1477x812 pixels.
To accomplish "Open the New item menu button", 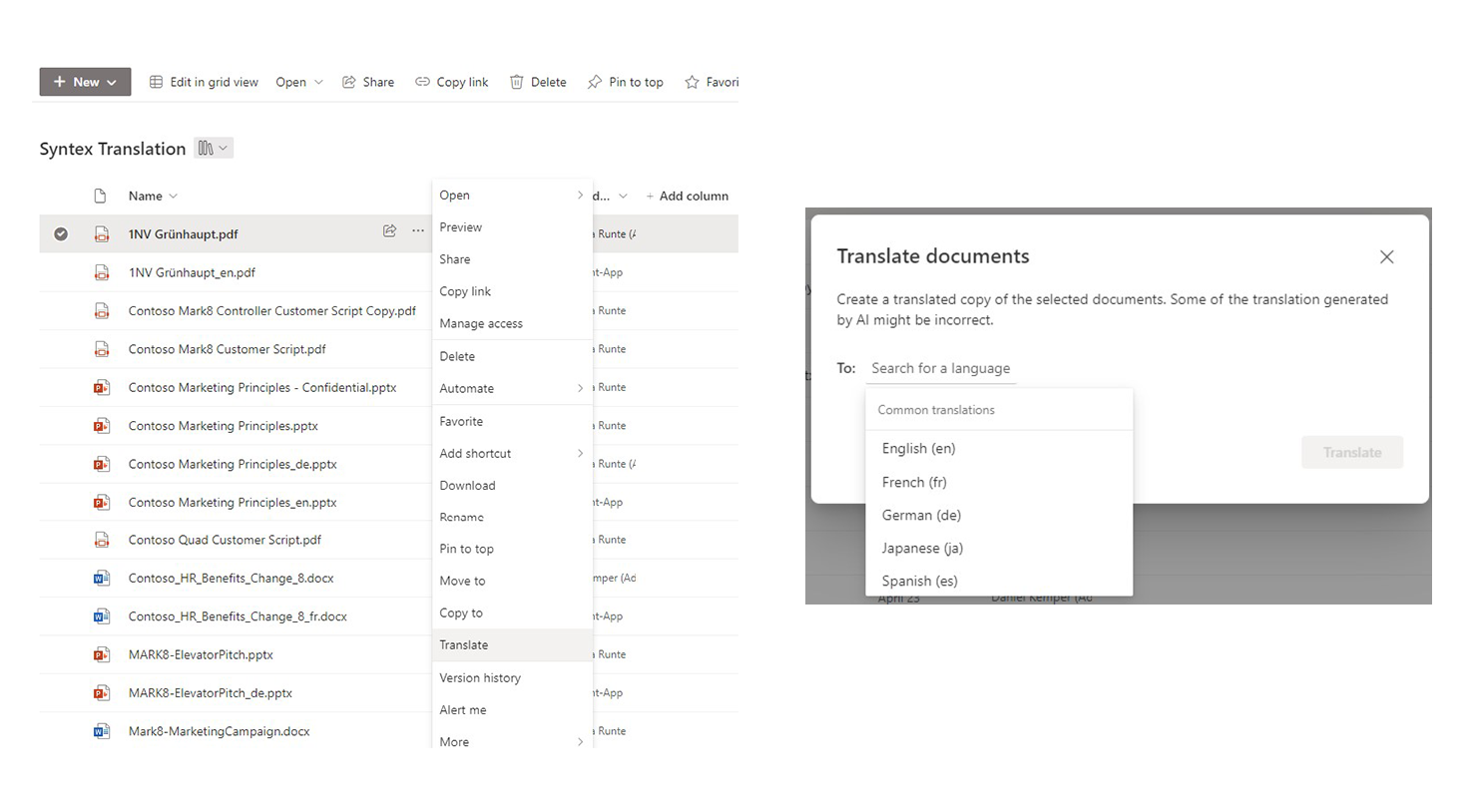I will pyautogui.click(x=85, y=82).
